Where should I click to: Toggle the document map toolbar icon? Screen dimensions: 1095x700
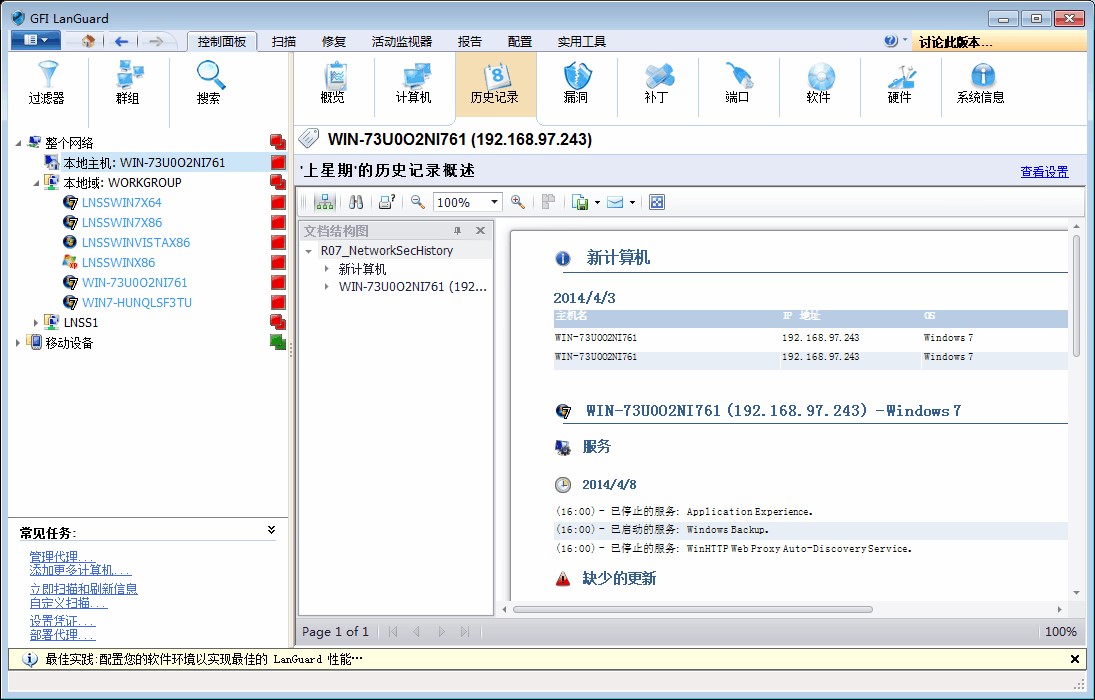pyautogui.click(x=325, y=203)
